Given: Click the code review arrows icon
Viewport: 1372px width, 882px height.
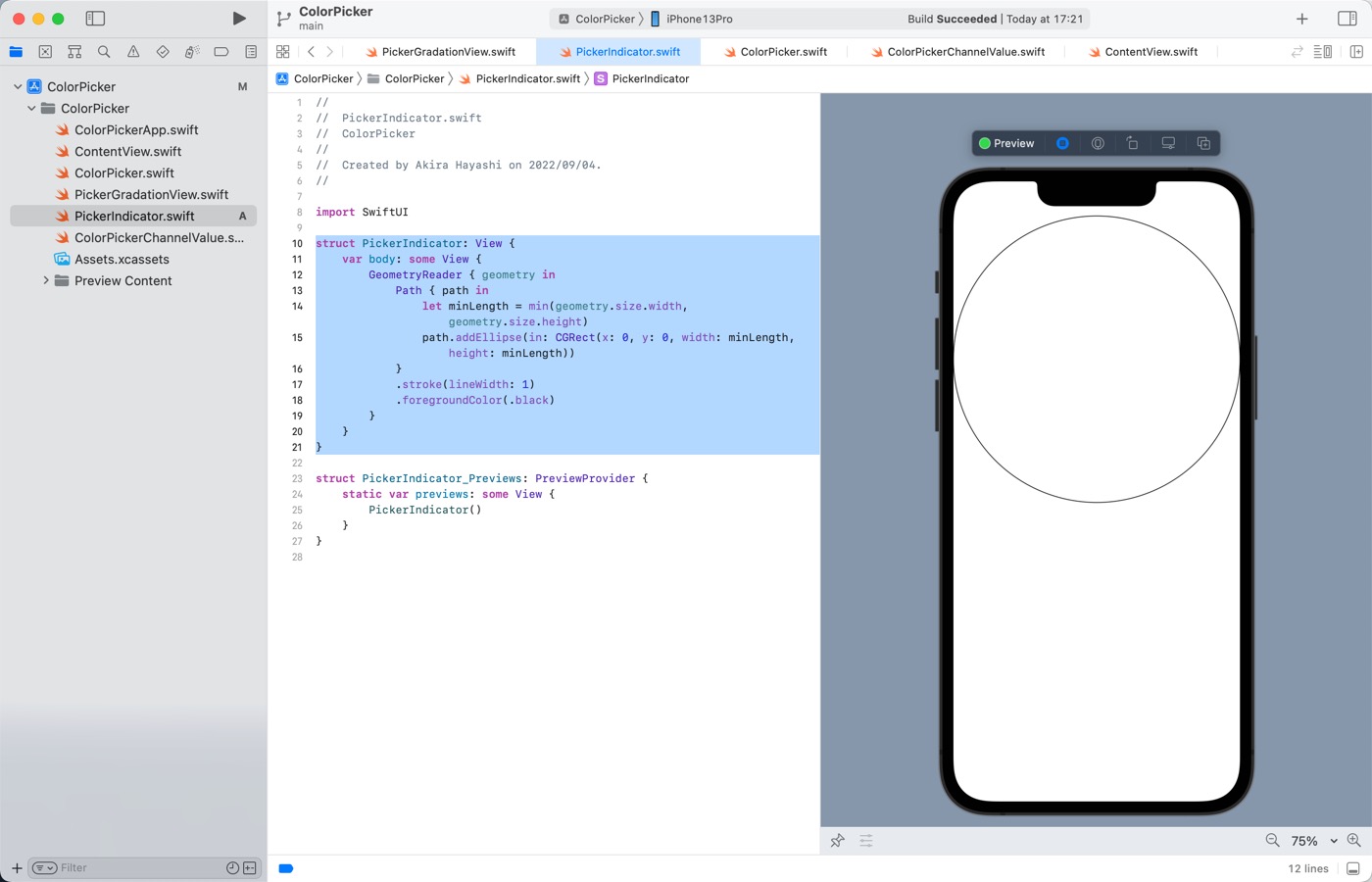Looking at the screenshot, I should pos(1298,52).
